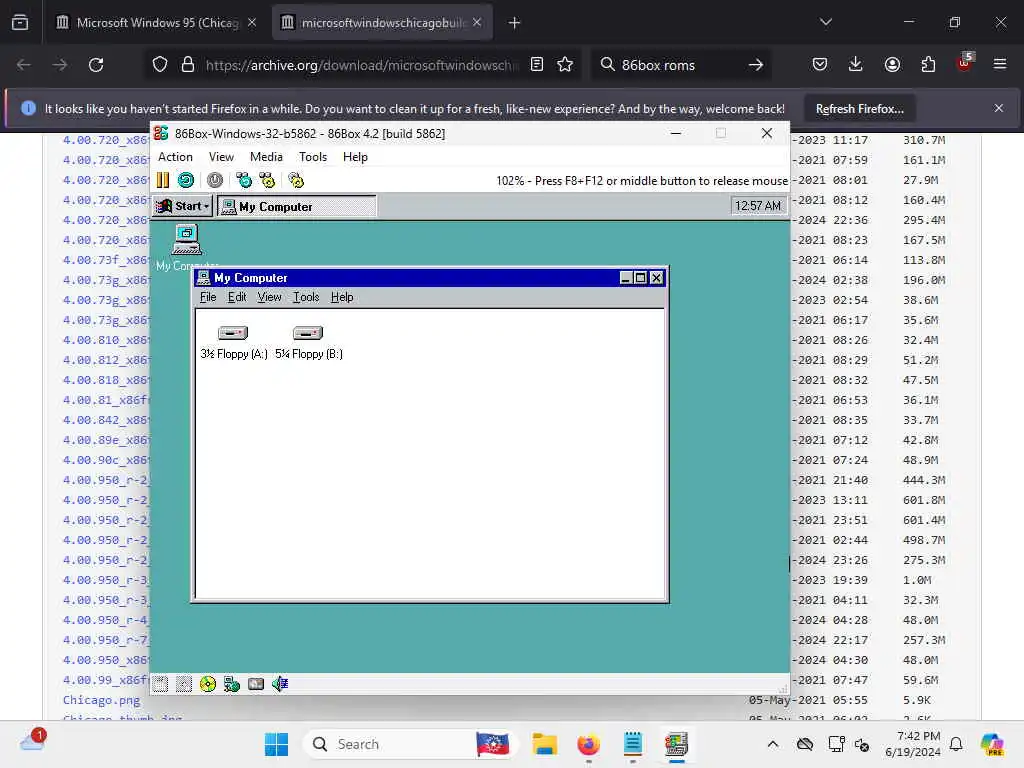Image resolution: width=1024 pixels, height=768 pixels.
Task: Click the 86box roms search field
Action: coord(679,65)
